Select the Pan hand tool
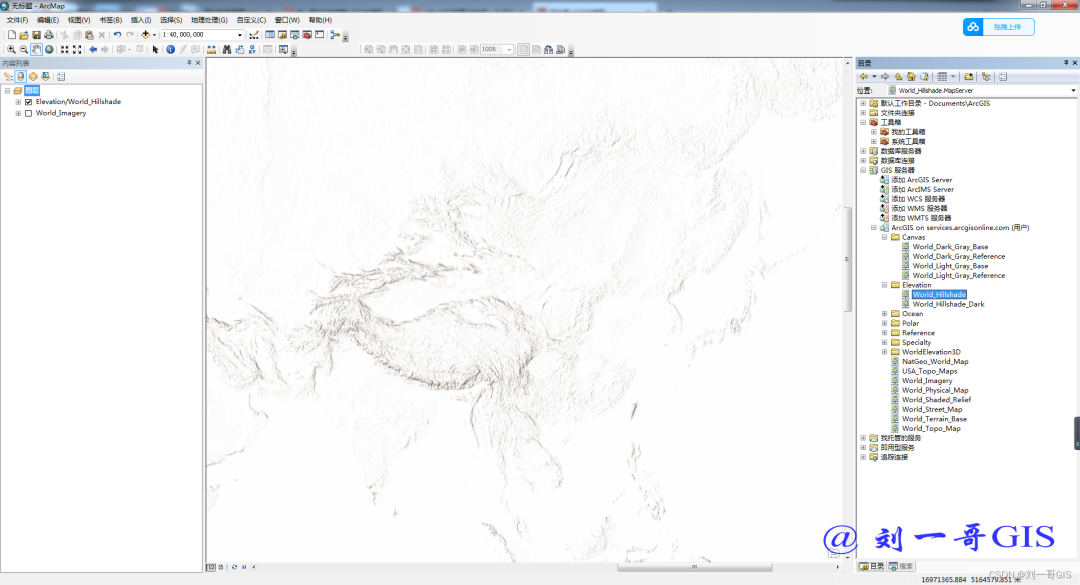The width and height of the screenshot is (1080, 585). [37, 50]
